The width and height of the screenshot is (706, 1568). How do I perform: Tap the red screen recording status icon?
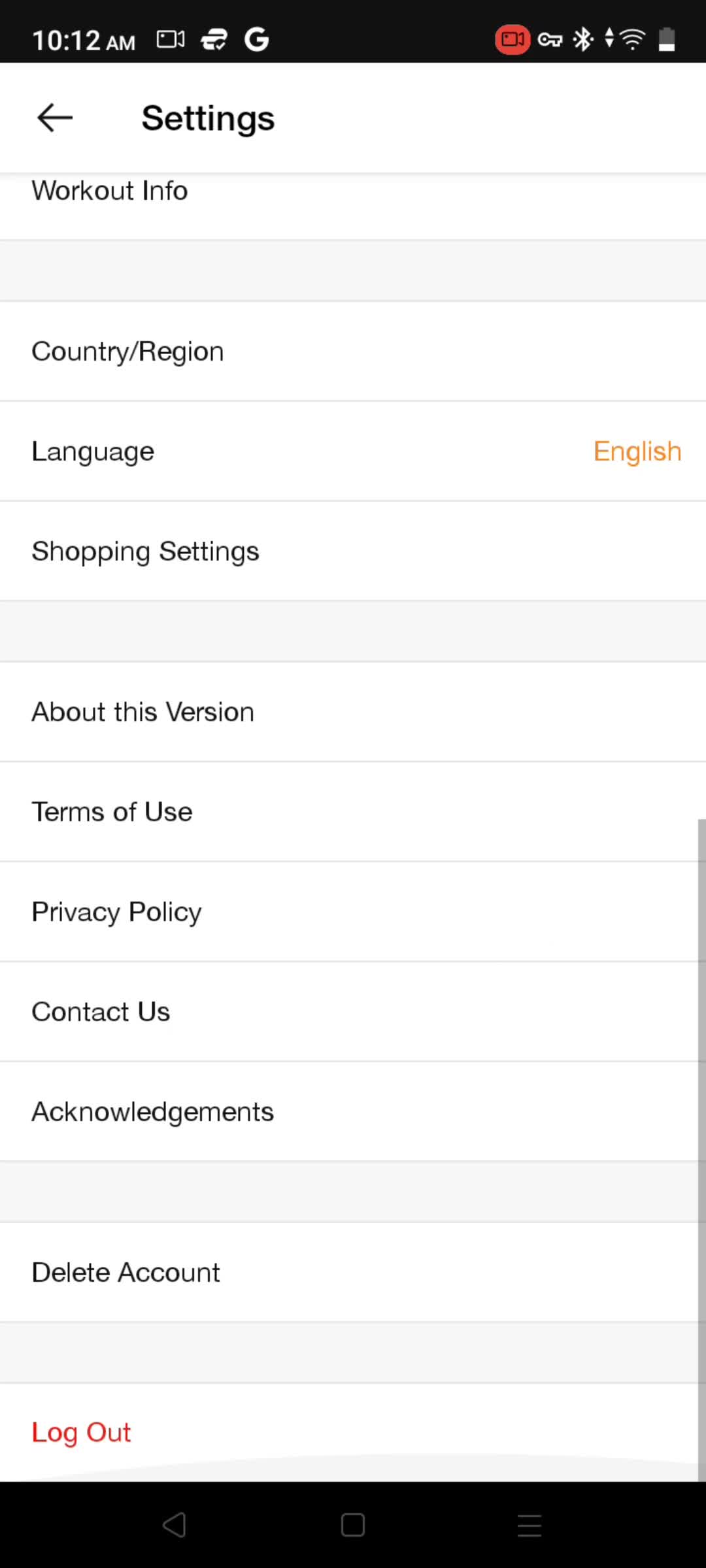[x=513, y=40]
